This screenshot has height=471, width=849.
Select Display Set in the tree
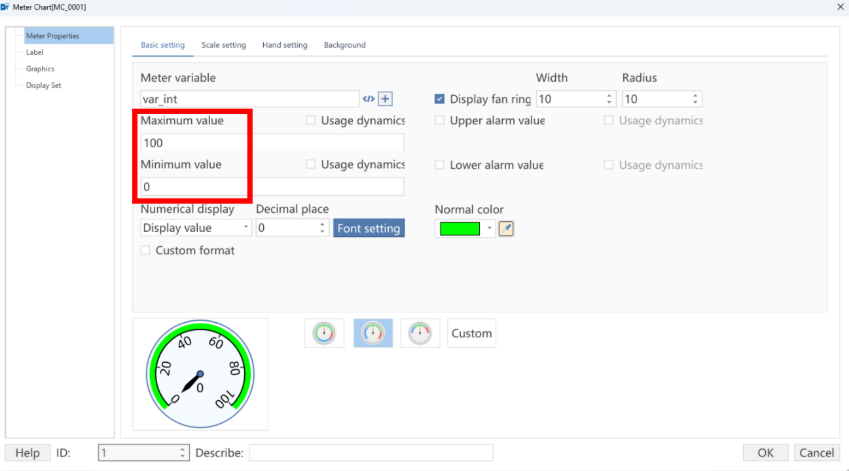(43, 86)
